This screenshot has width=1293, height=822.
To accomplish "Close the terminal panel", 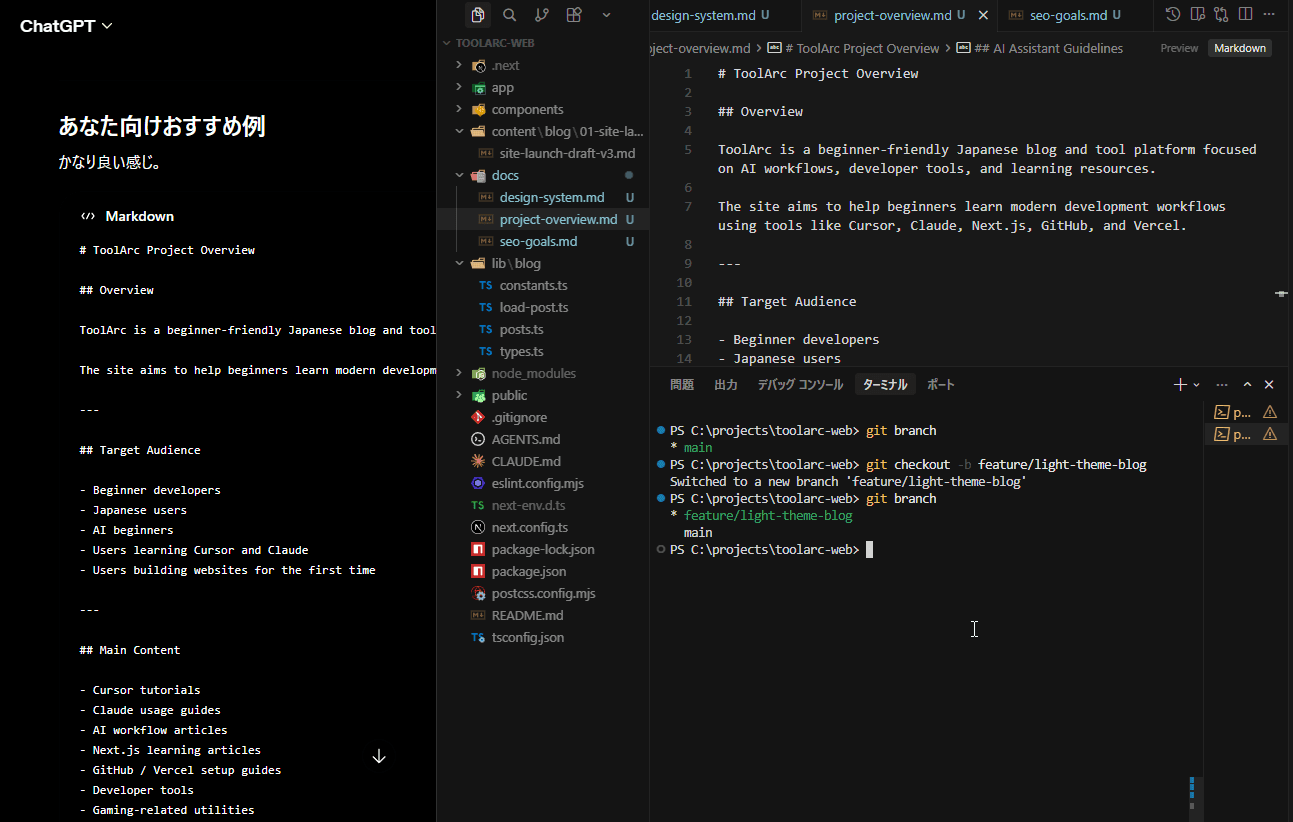I will click(1269, 384).
